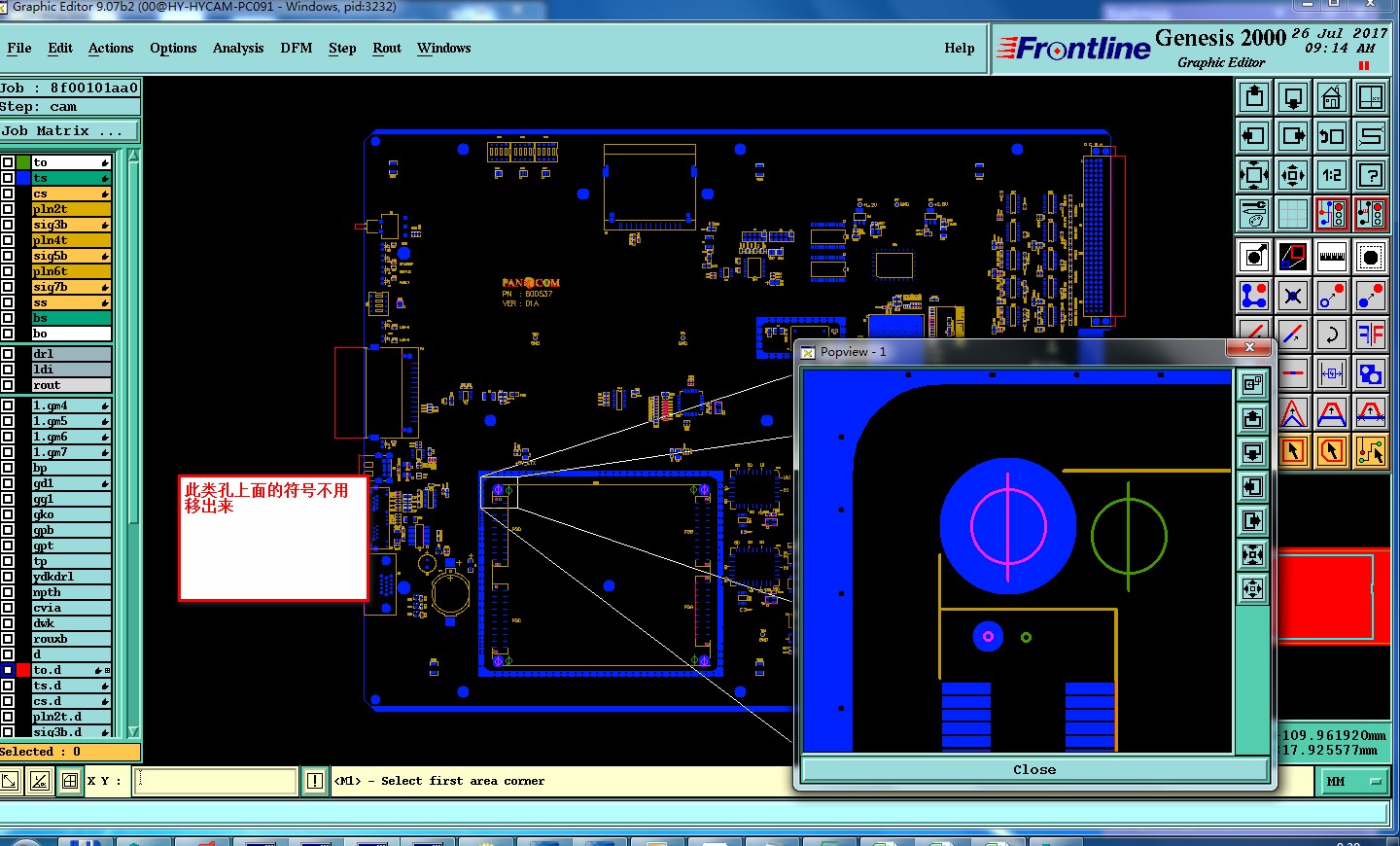Click the red color swatch of layer to.d
This screenshot has height=846, width=1400.
[x=23, y=670]
